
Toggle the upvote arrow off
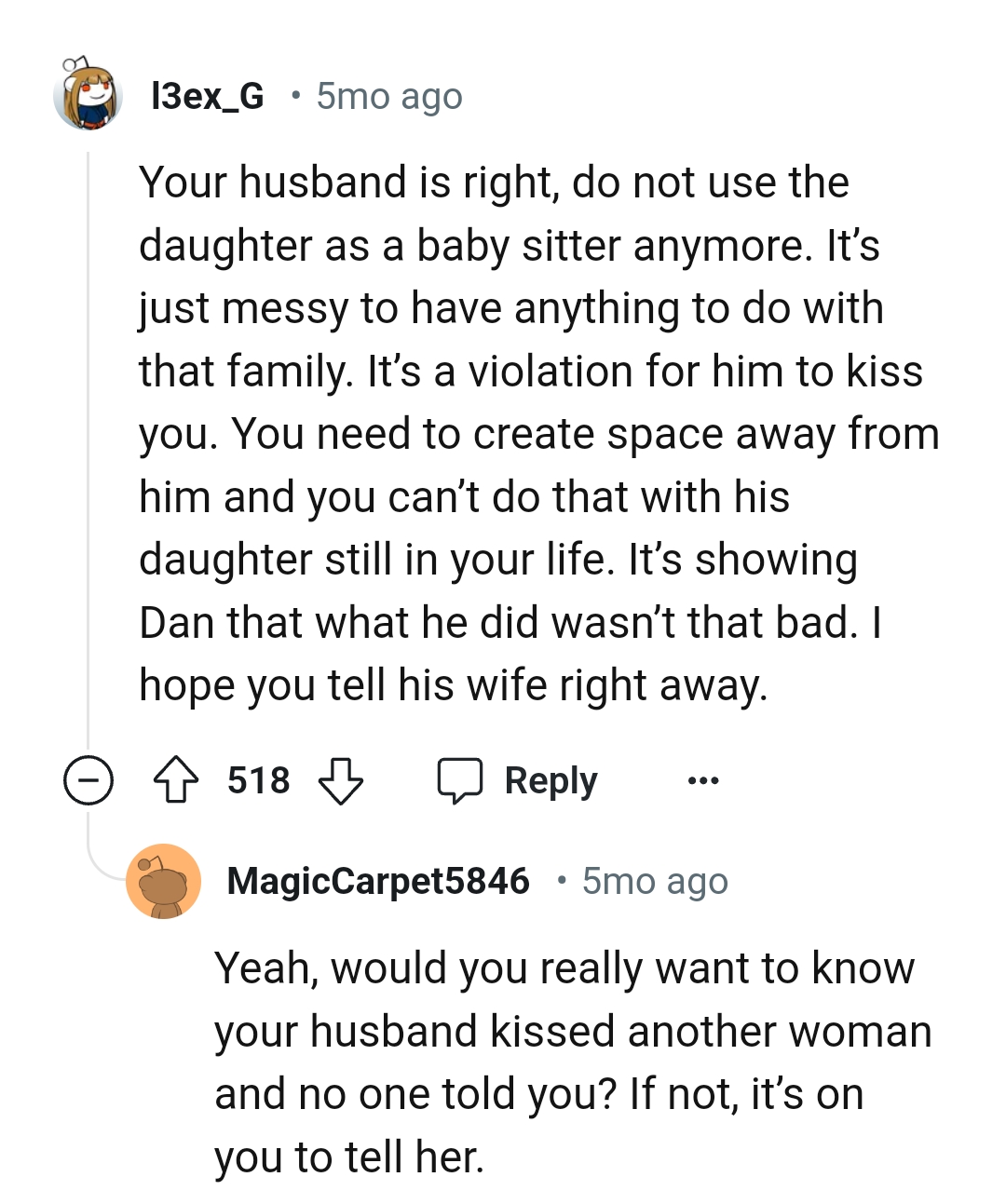click(x=177, y=780)
